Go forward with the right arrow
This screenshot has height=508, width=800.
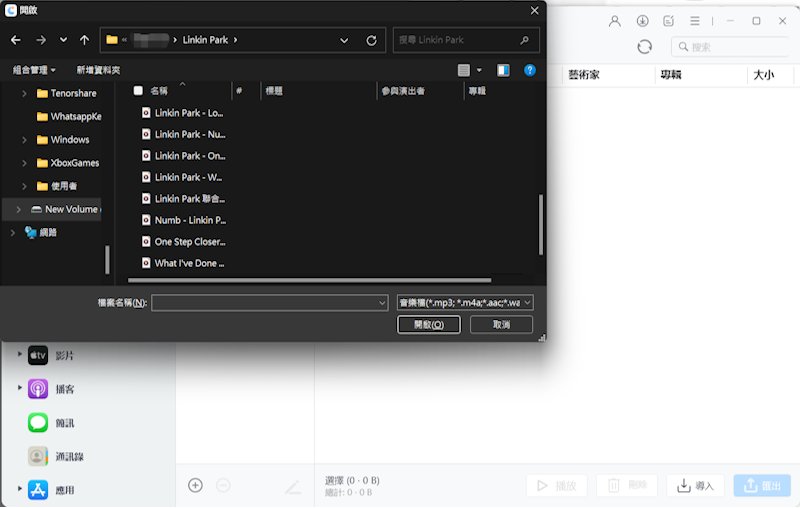[41, 40]
